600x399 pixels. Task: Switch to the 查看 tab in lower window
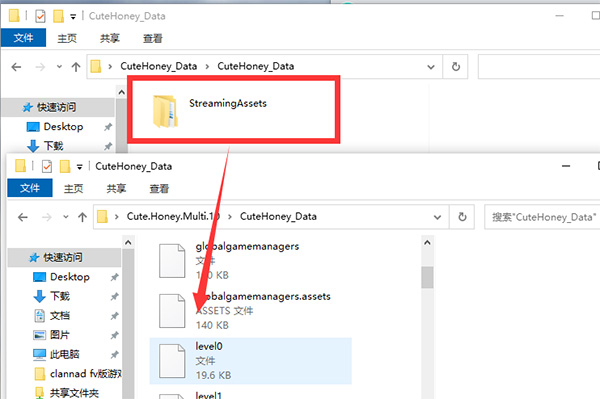[159, 188]
